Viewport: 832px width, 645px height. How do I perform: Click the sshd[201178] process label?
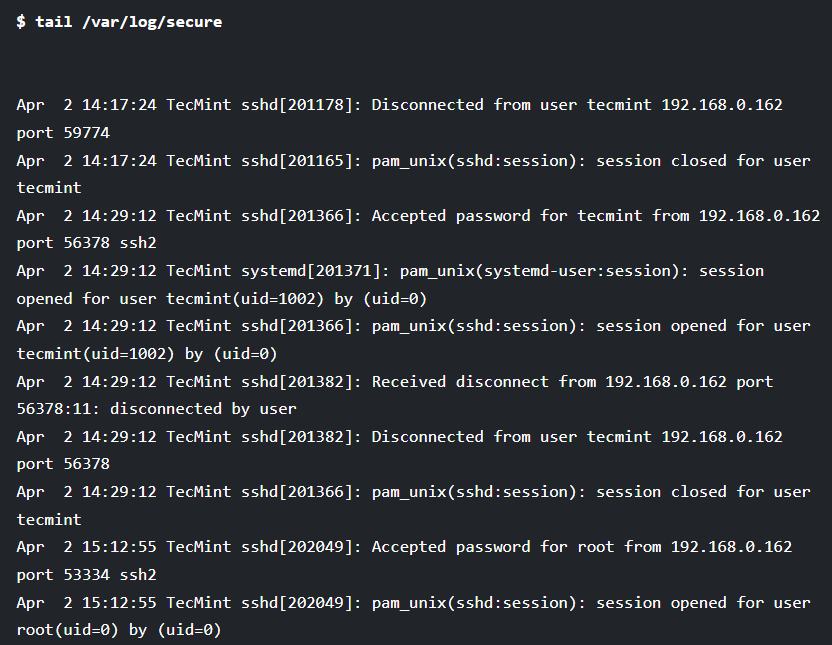tap(302, 105)
